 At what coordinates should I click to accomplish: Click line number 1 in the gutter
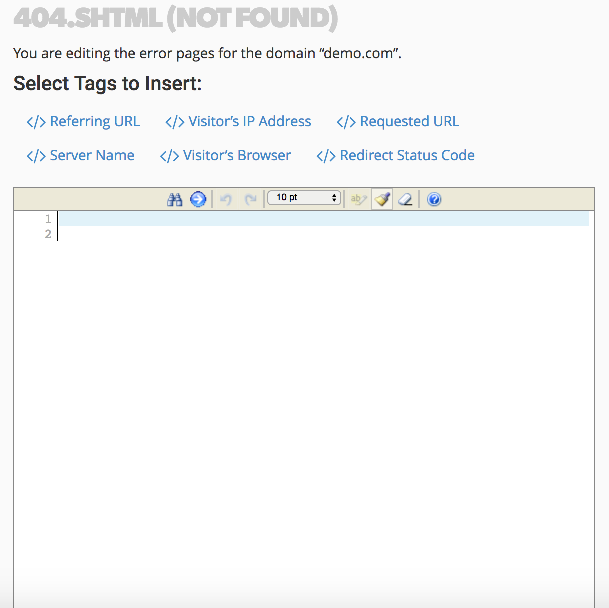(x=47, y=218)
